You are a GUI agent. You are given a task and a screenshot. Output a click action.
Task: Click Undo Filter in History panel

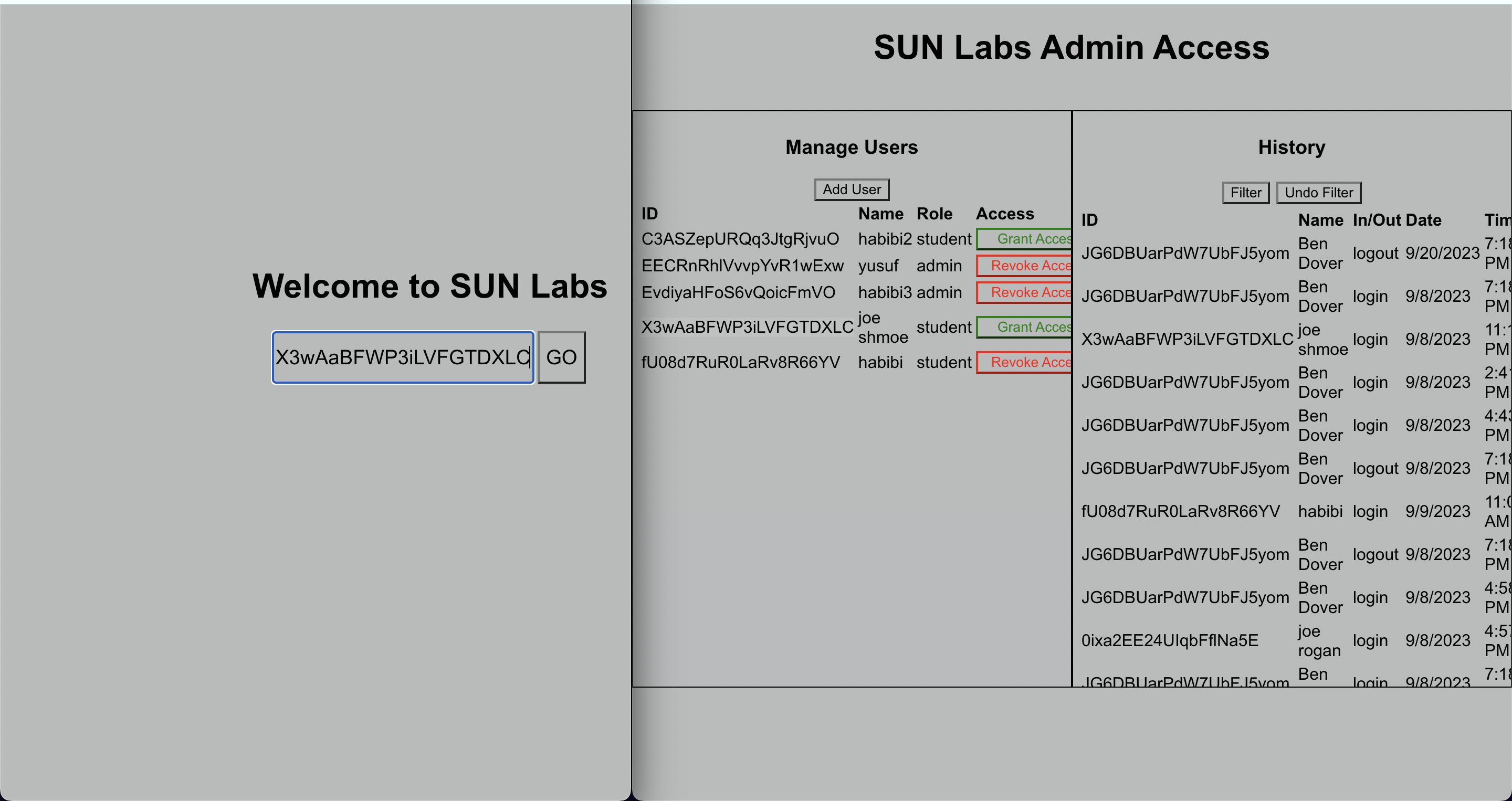pyautogui.click(x=1319, y=193)
